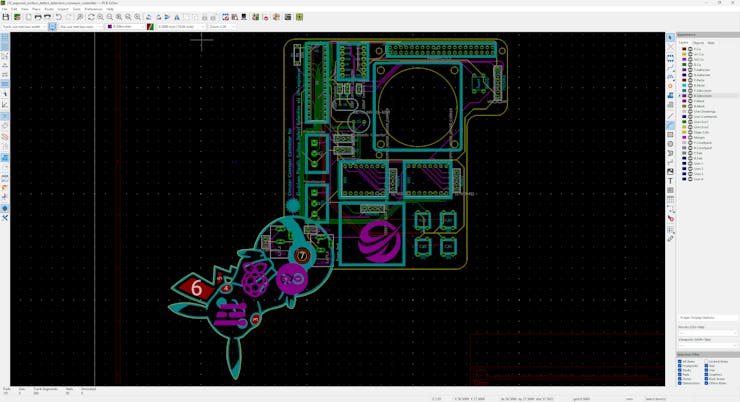Open the Inspect menu
This screenshot has height=402, width=740.
pos(63,9)
